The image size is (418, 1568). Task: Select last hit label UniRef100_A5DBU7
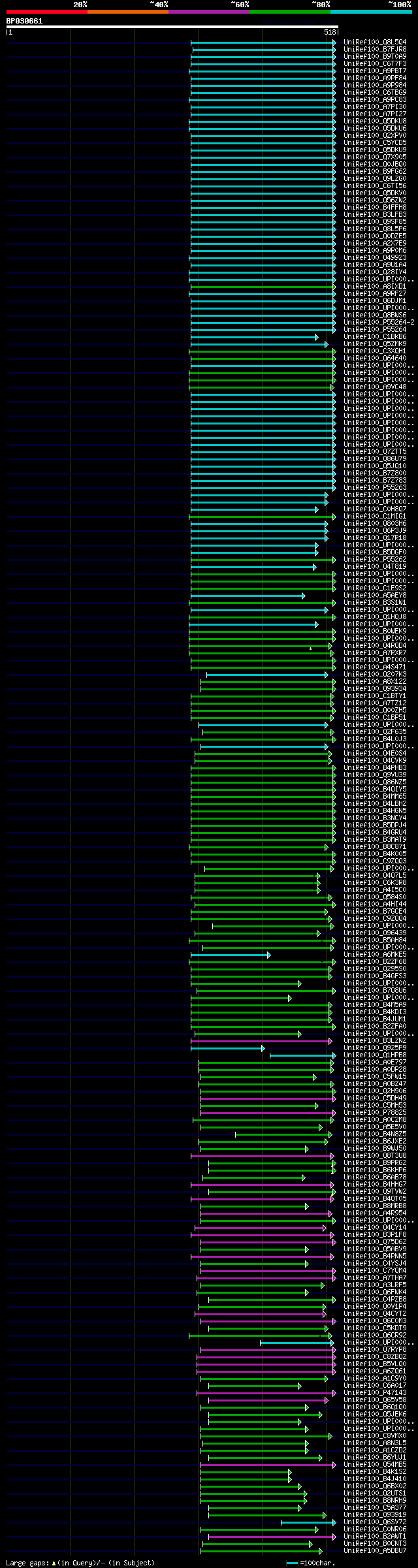point(375,1551)
